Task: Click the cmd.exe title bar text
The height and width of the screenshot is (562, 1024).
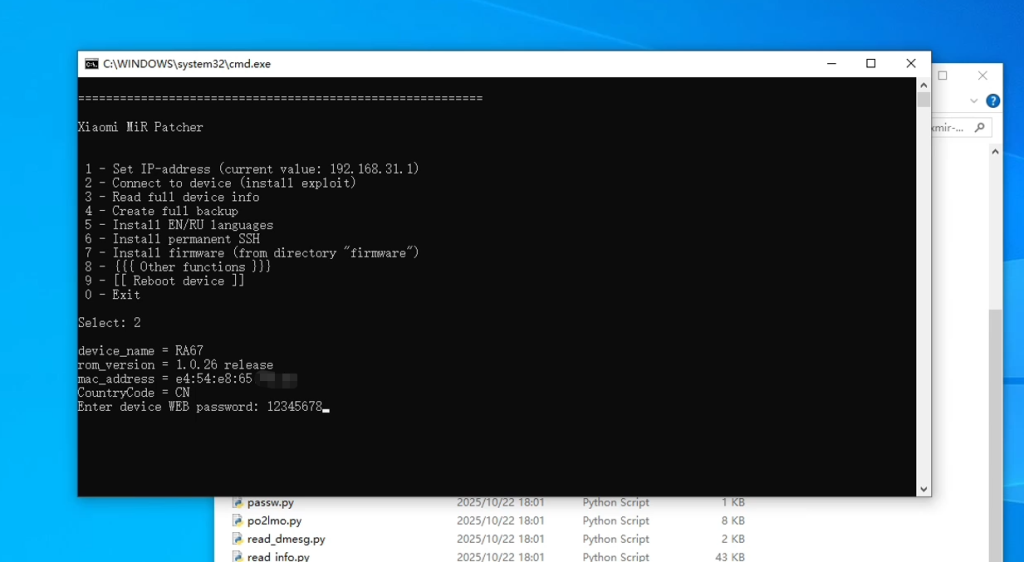Action: pos(187,64)
